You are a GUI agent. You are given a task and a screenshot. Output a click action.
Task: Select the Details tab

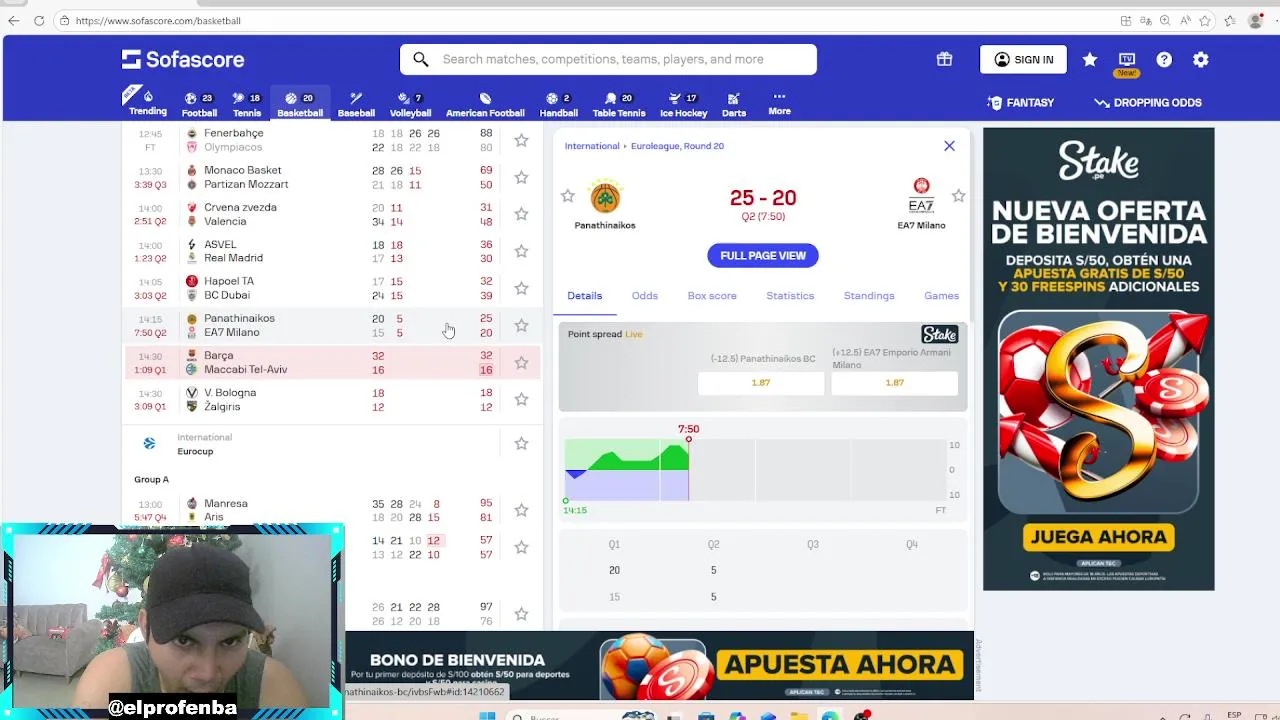(585, 296)
